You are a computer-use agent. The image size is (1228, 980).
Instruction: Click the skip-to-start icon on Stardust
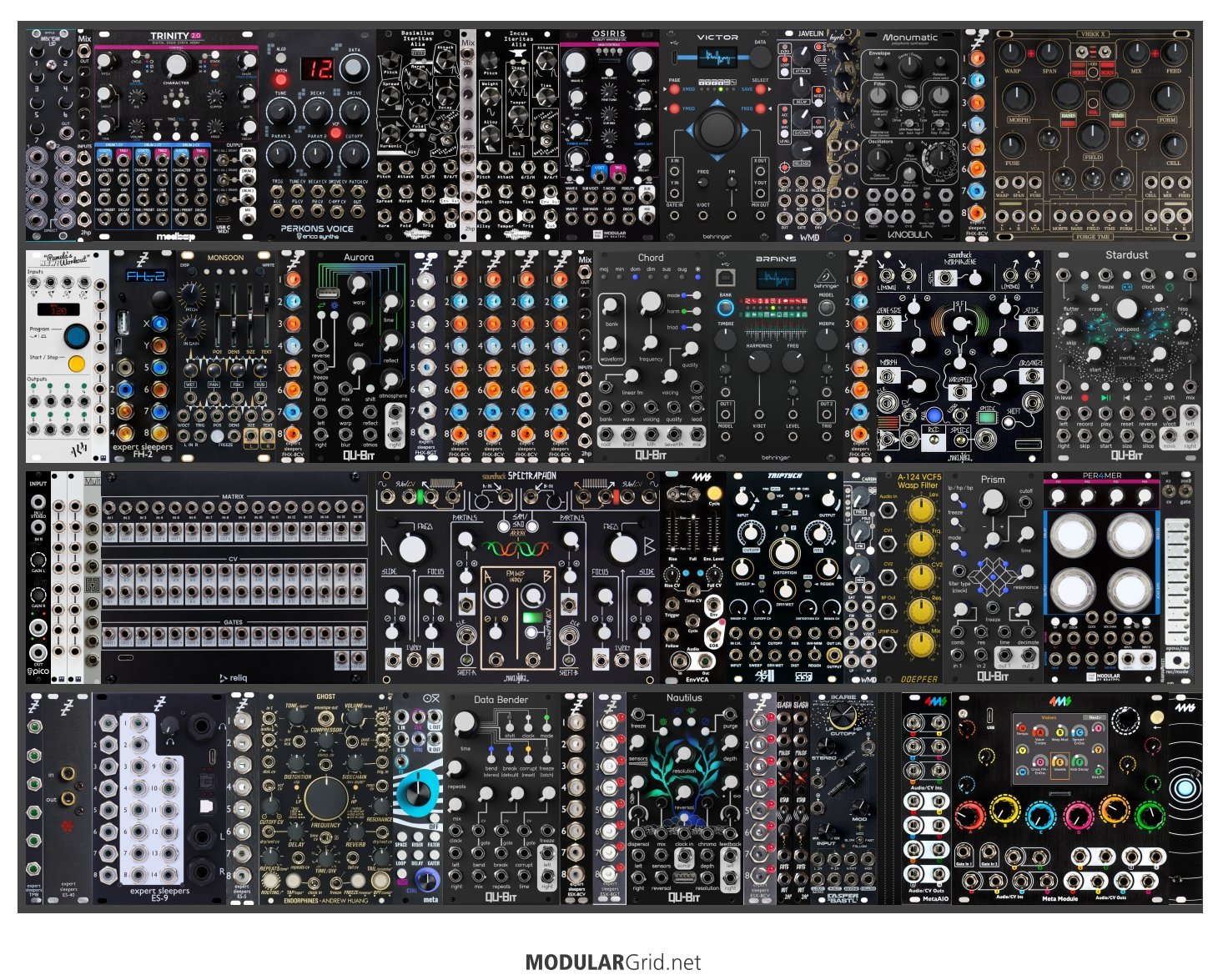1127,398
